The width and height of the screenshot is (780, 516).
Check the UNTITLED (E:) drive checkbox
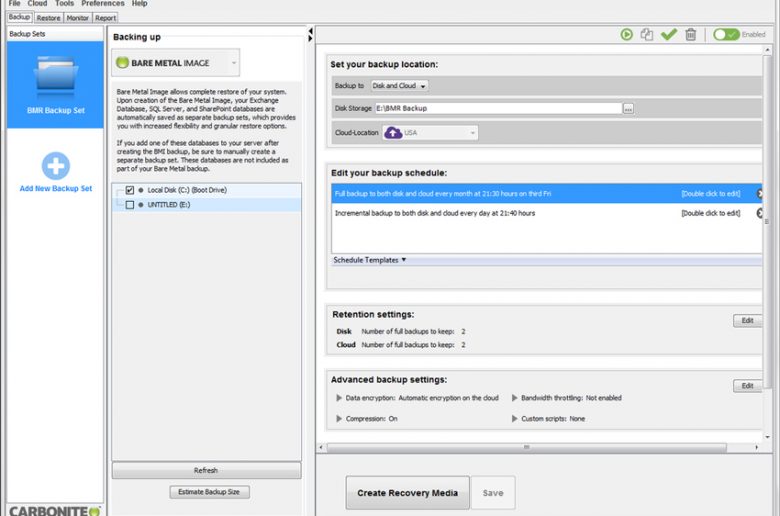[x=130, y=205]
